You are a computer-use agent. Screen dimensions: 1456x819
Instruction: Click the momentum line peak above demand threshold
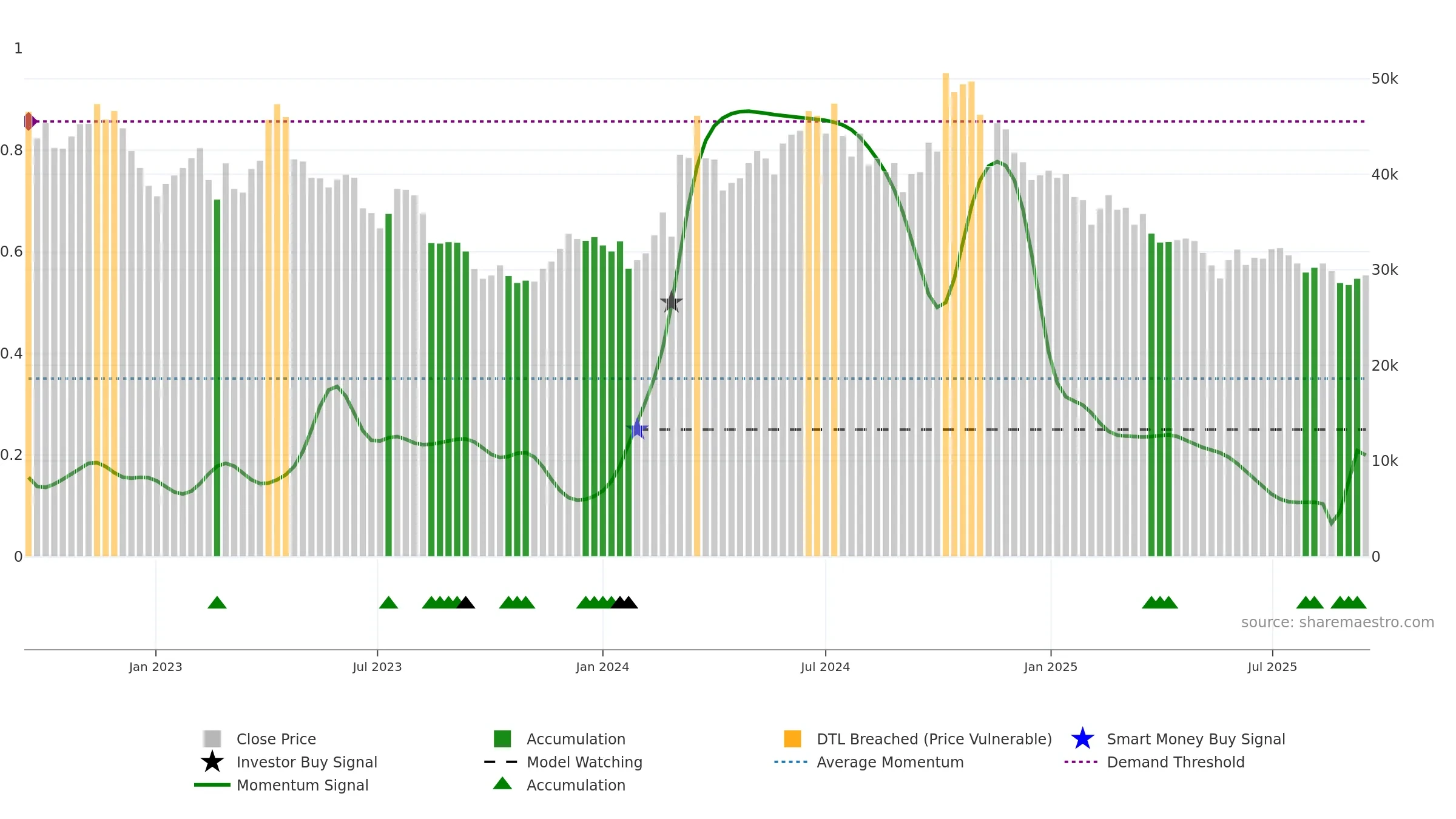748,111
